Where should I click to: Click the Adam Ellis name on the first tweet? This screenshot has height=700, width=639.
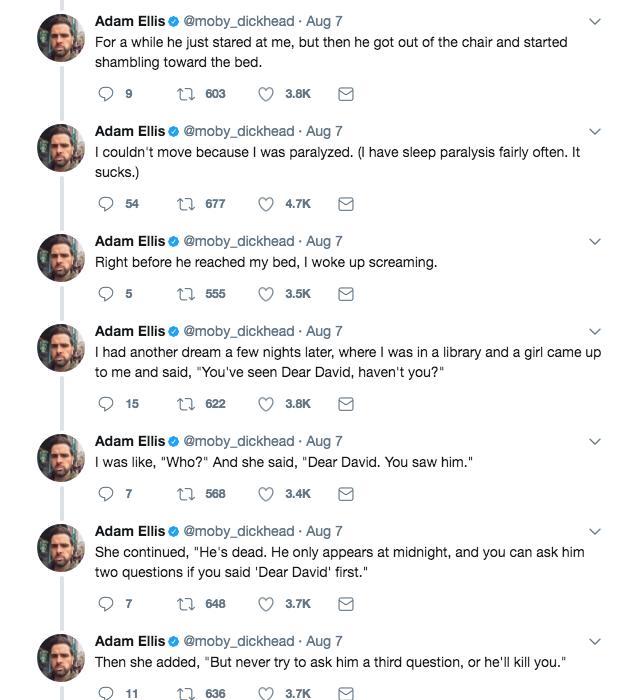coord(128,21)
